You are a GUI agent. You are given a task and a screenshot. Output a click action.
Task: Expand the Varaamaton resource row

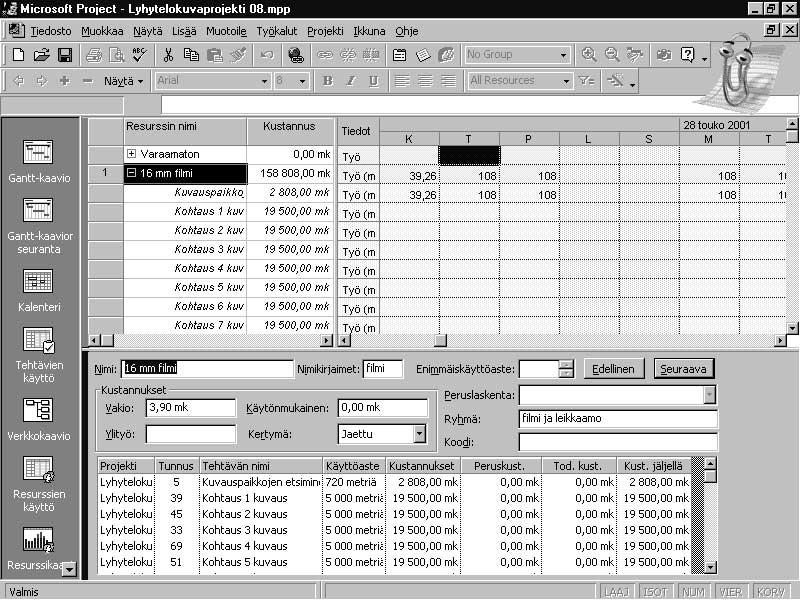[132, 154]
